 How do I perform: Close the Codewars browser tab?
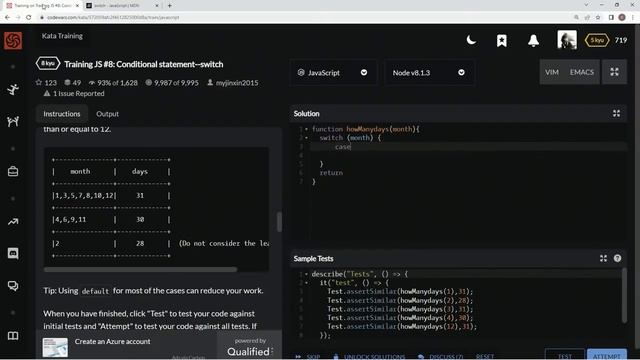click(77, 6)
